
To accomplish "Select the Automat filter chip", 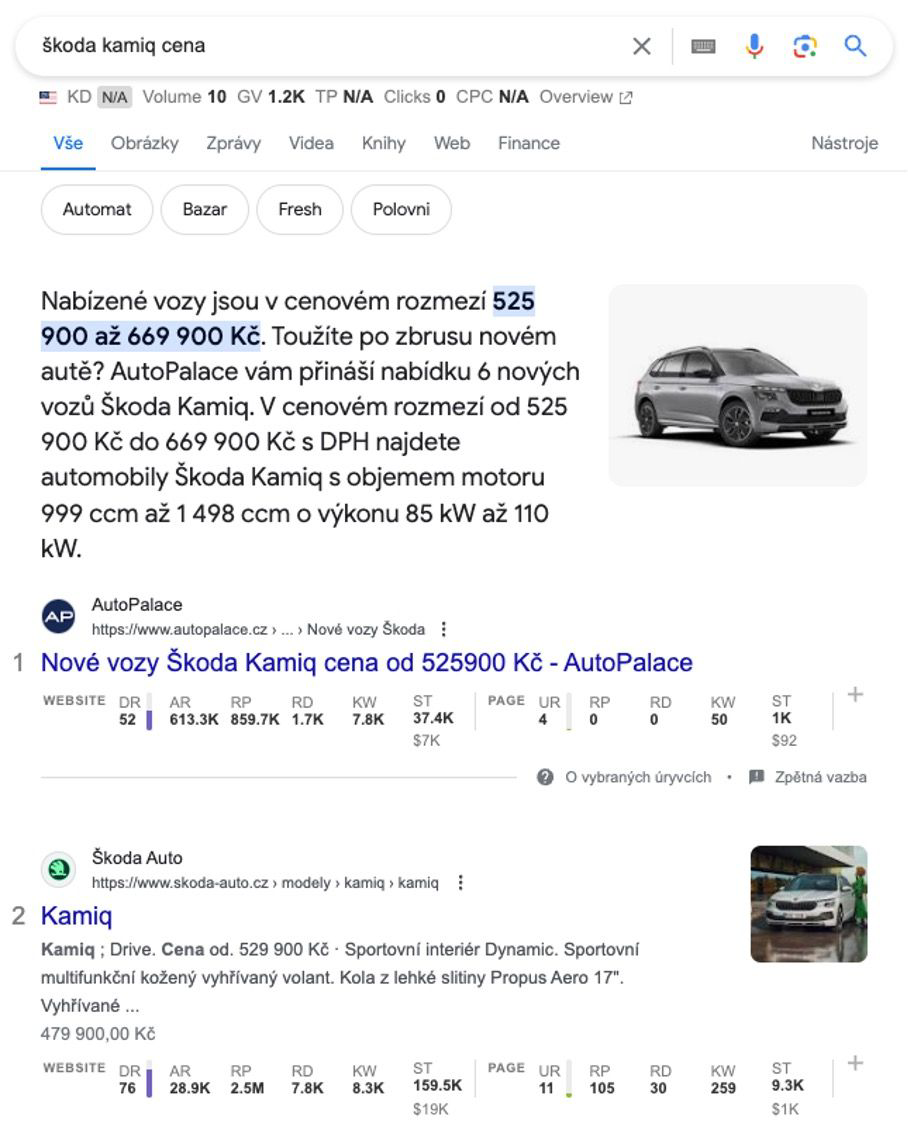I will [x=97, y=210].
